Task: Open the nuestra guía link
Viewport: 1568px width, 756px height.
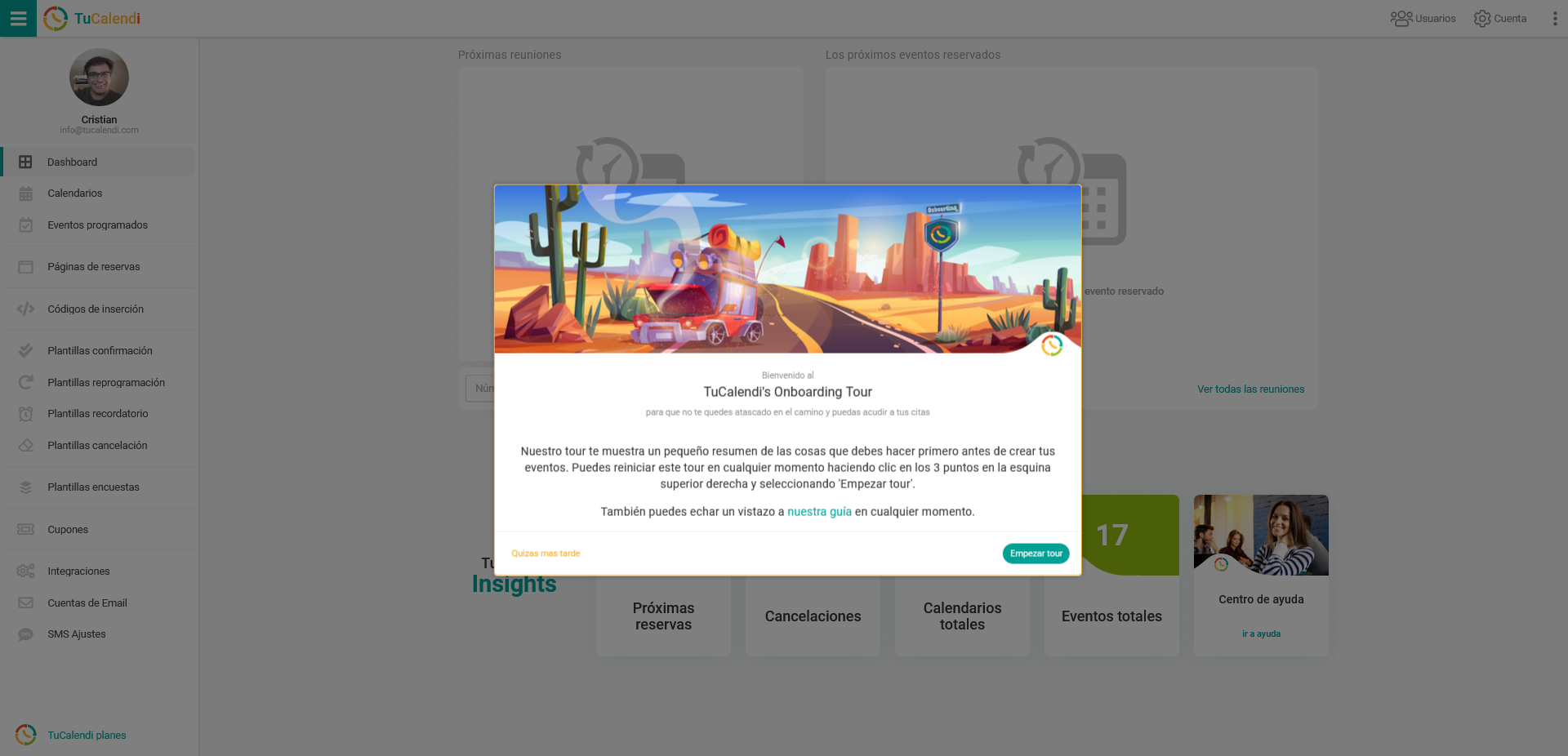Action: tap(819, 512)
